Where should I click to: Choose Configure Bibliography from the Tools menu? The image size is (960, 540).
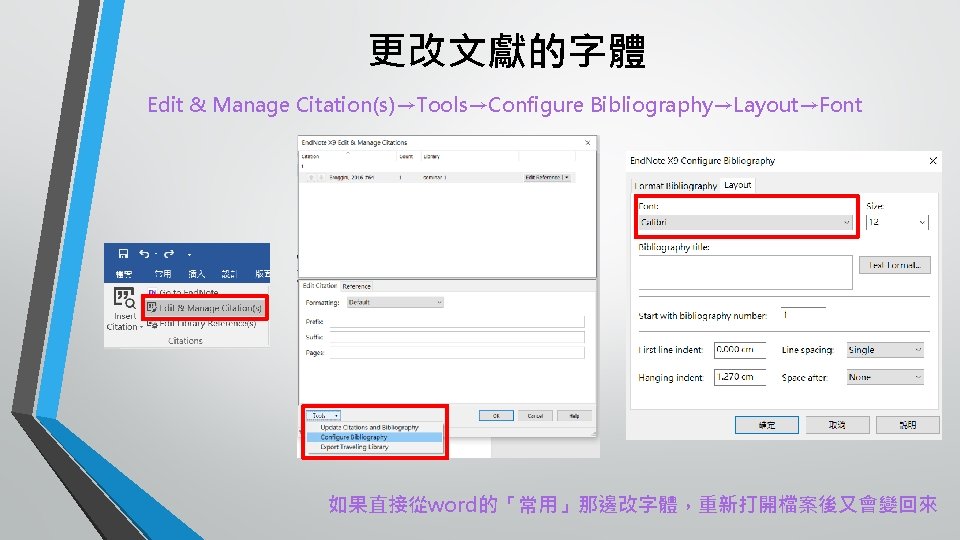(373, 437)
